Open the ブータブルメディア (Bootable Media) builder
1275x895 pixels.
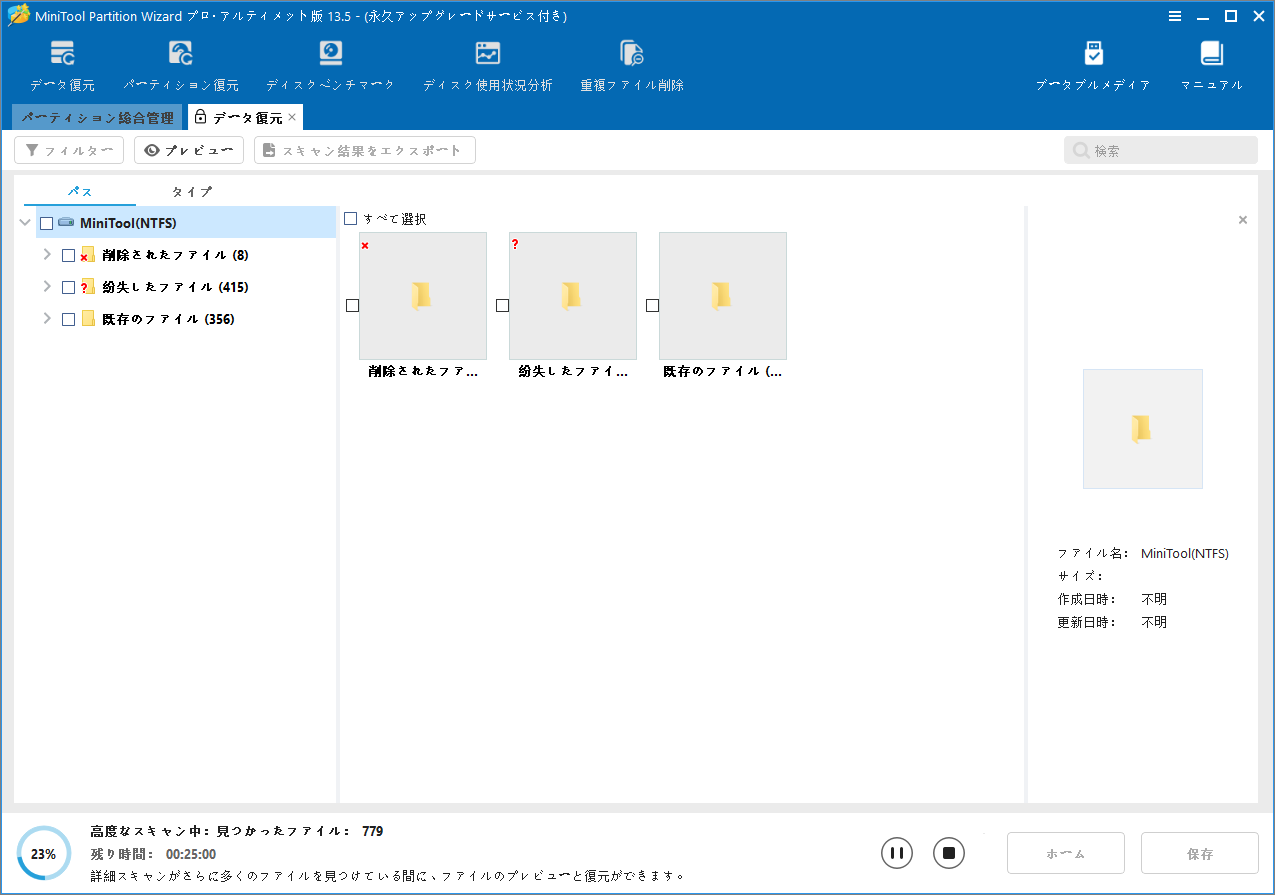[x=1093, y=63]
